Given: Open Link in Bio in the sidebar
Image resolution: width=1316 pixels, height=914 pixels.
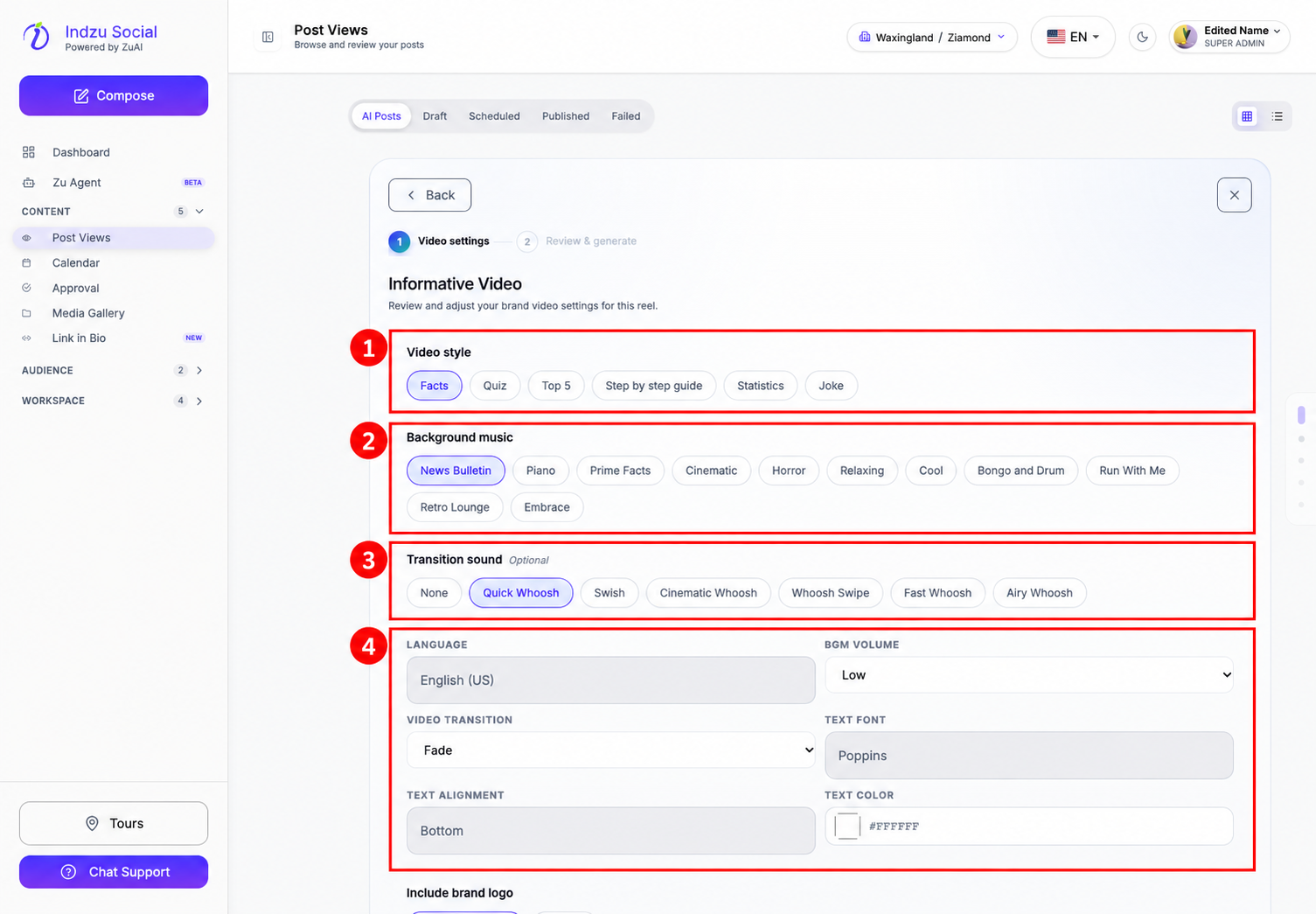Looking at the screenshot, I should pos(114,338).
